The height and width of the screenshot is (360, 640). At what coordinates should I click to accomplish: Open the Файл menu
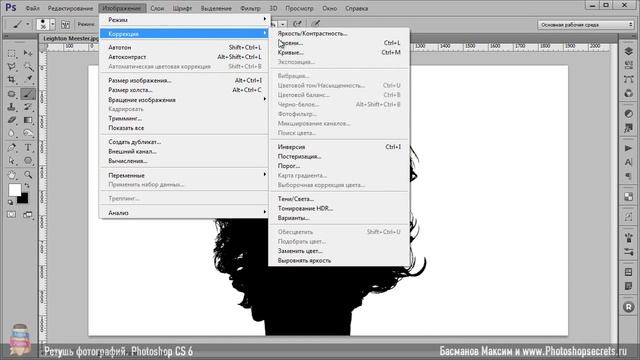pyautogui.click(x=33, y=8)
